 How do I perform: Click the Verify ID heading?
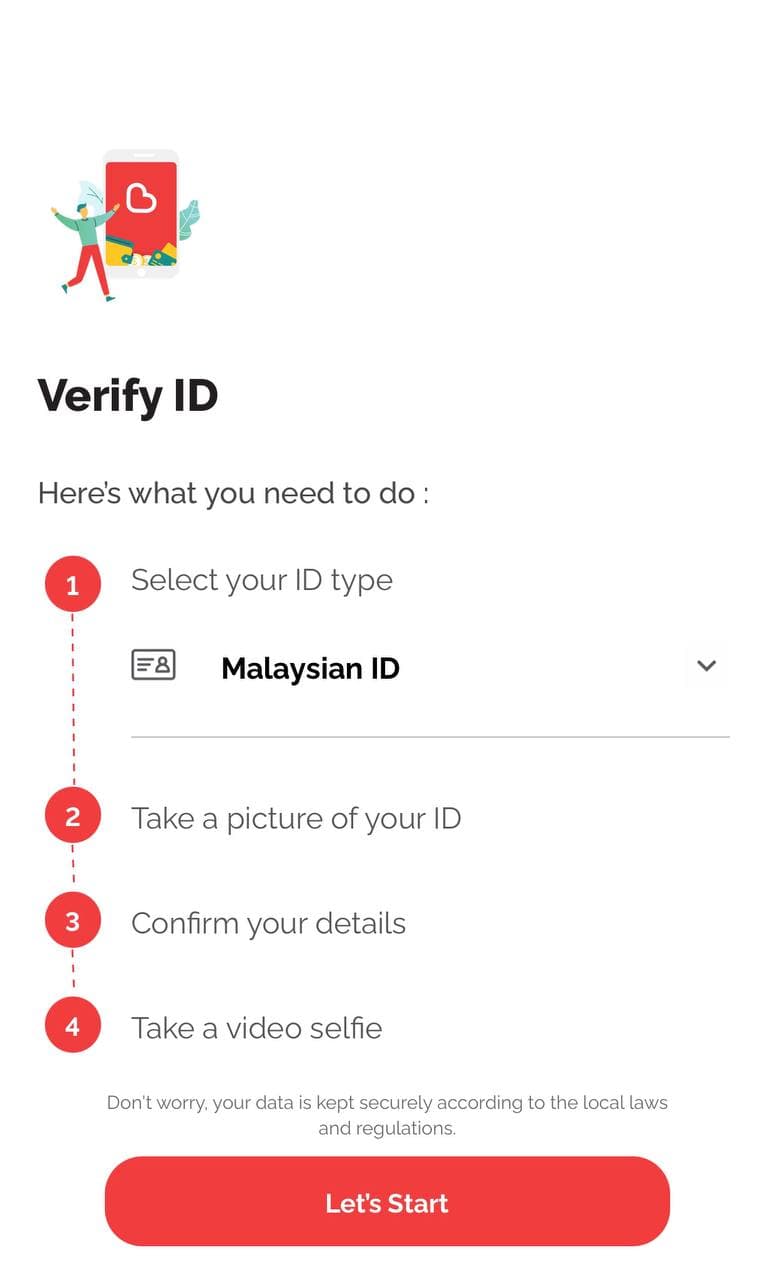click(128, 395)
